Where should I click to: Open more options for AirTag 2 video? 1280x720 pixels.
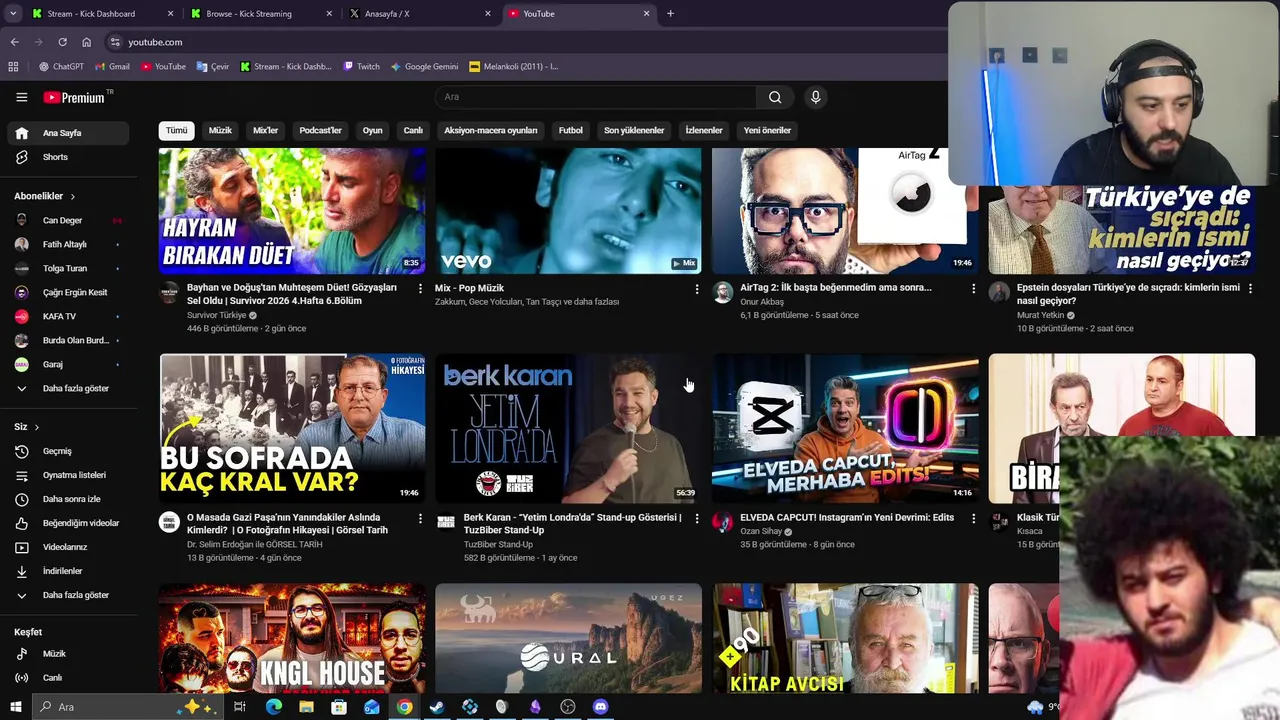pyautogui.click(x=973, y=289)
